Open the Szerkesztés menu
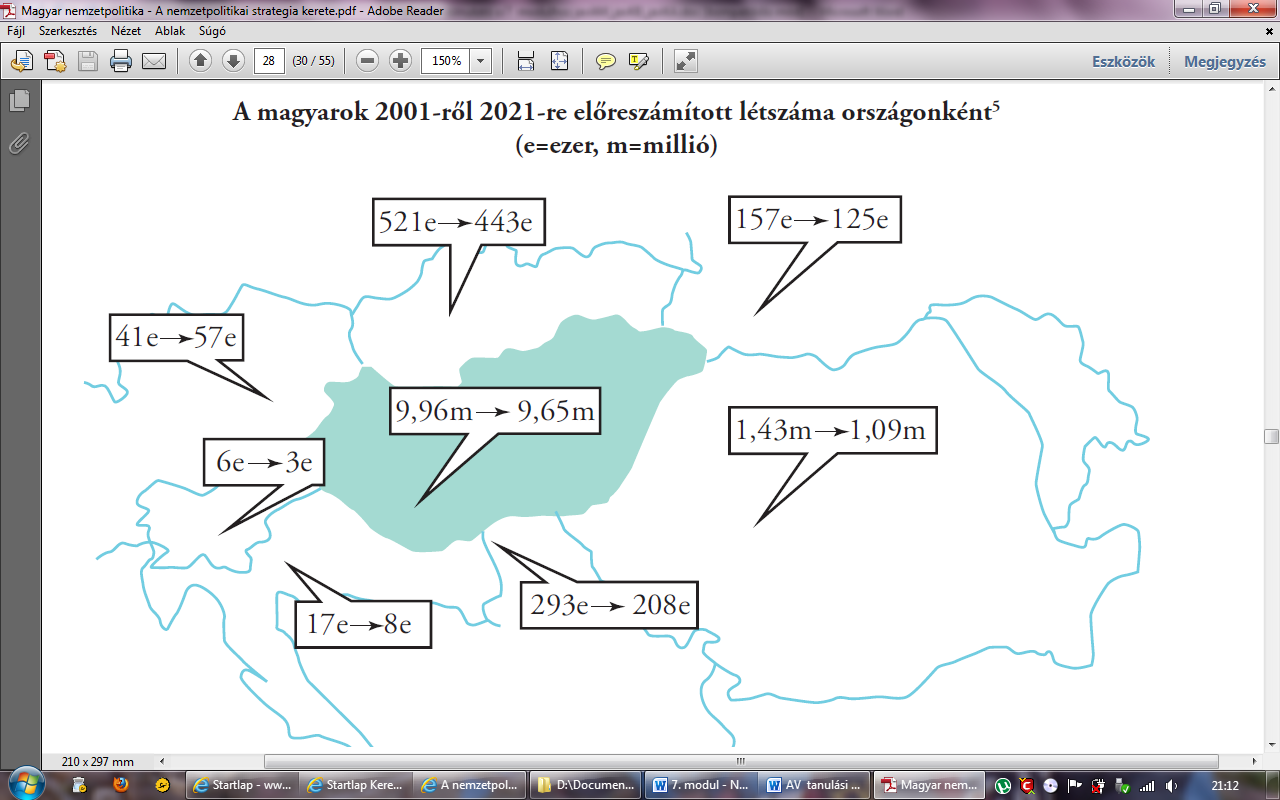 tap(68, 31)
